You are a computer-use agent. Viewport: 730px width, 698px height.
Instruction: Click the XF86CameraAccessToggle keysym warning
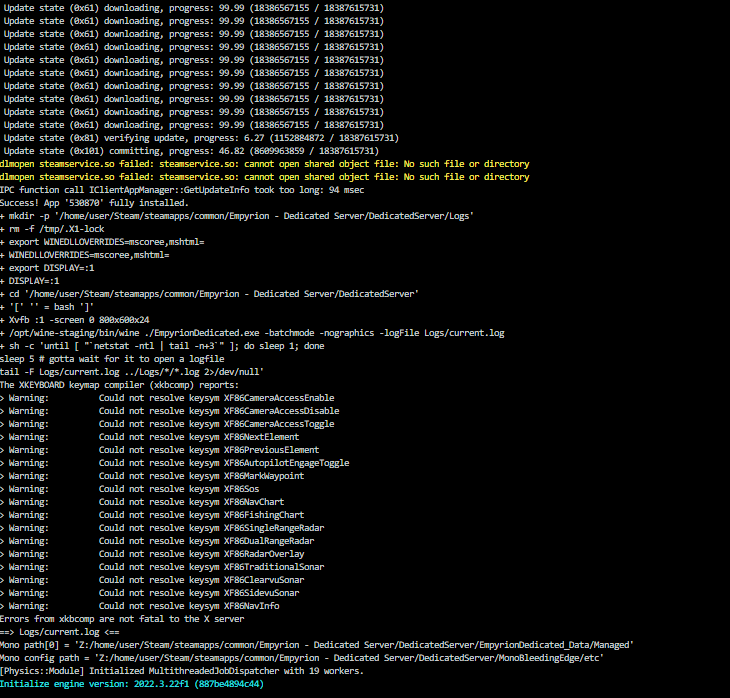[x=167, y=425]
